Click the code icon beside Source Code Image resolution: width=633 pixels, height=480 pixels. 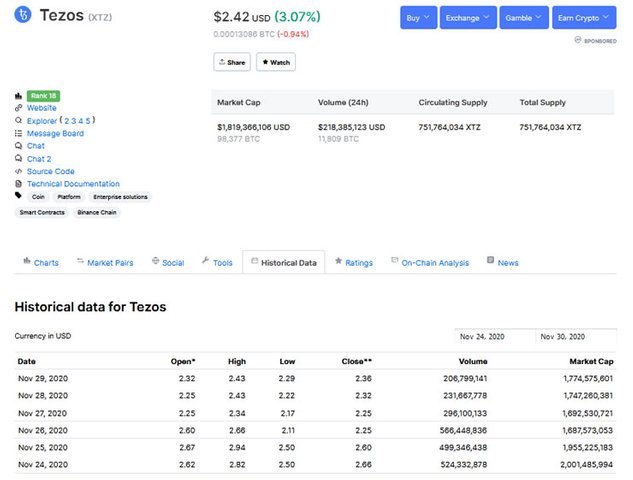point(18,171)
